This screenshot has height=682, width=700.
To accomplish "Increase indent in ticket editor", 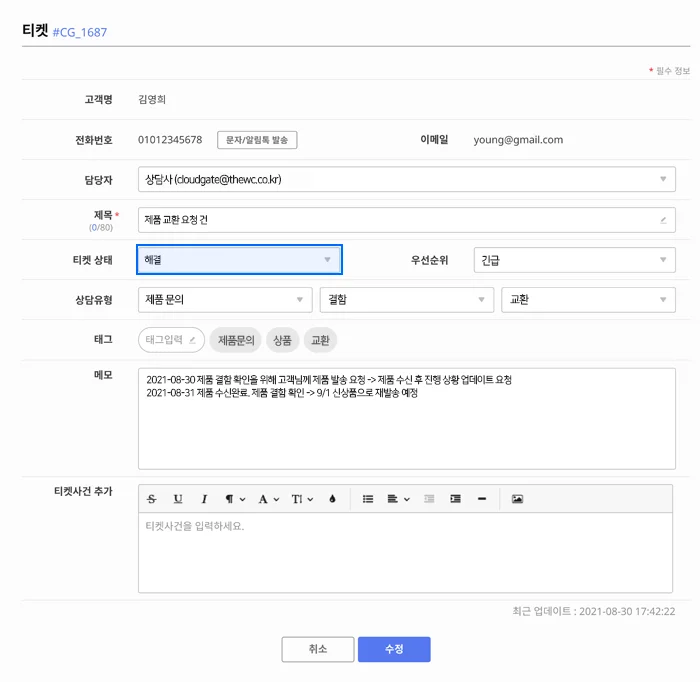I will [x=456, y=498].
